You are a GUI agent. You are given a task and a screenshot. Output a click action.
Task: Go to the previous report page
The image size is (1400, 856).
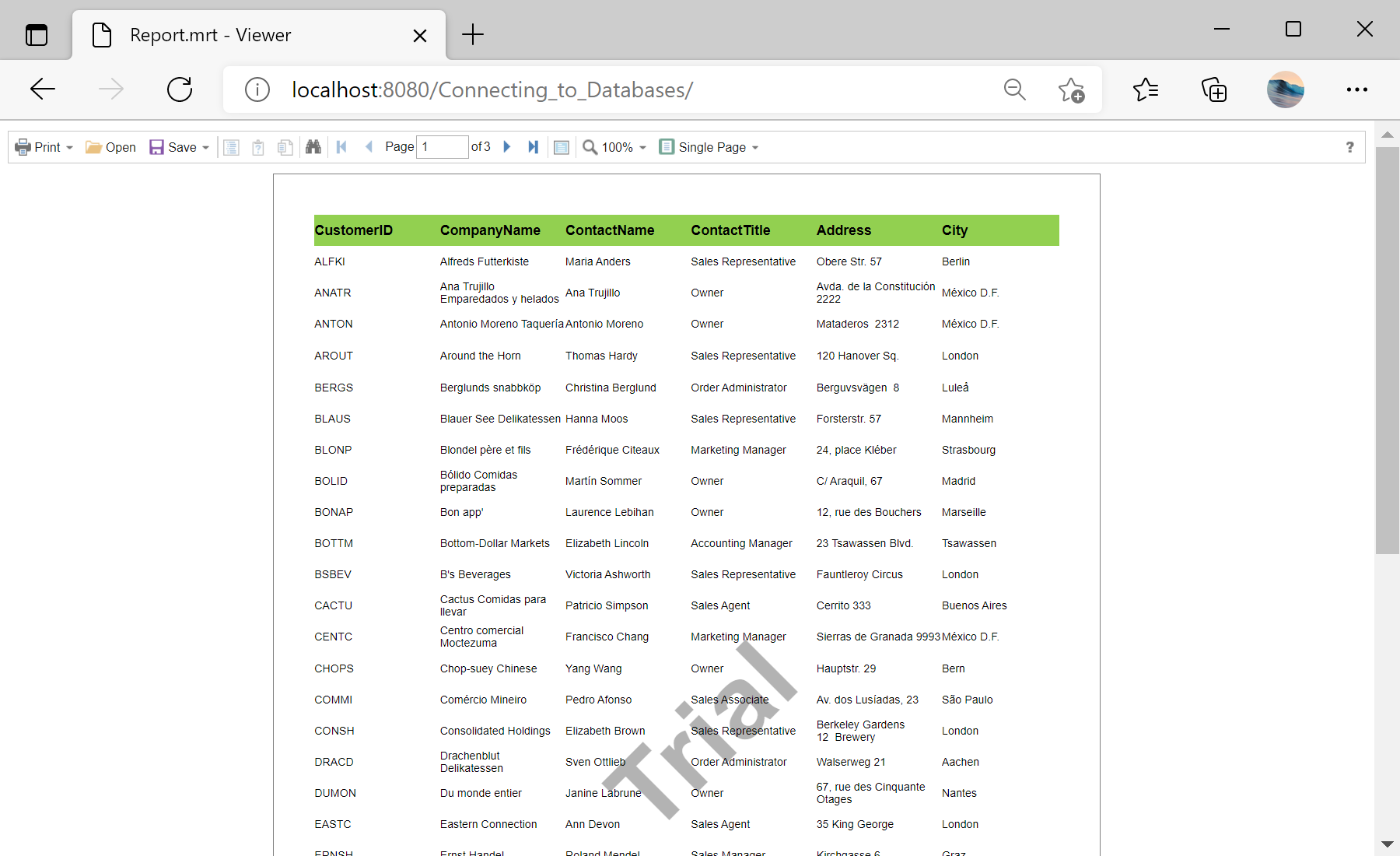[x=369, y=147]
